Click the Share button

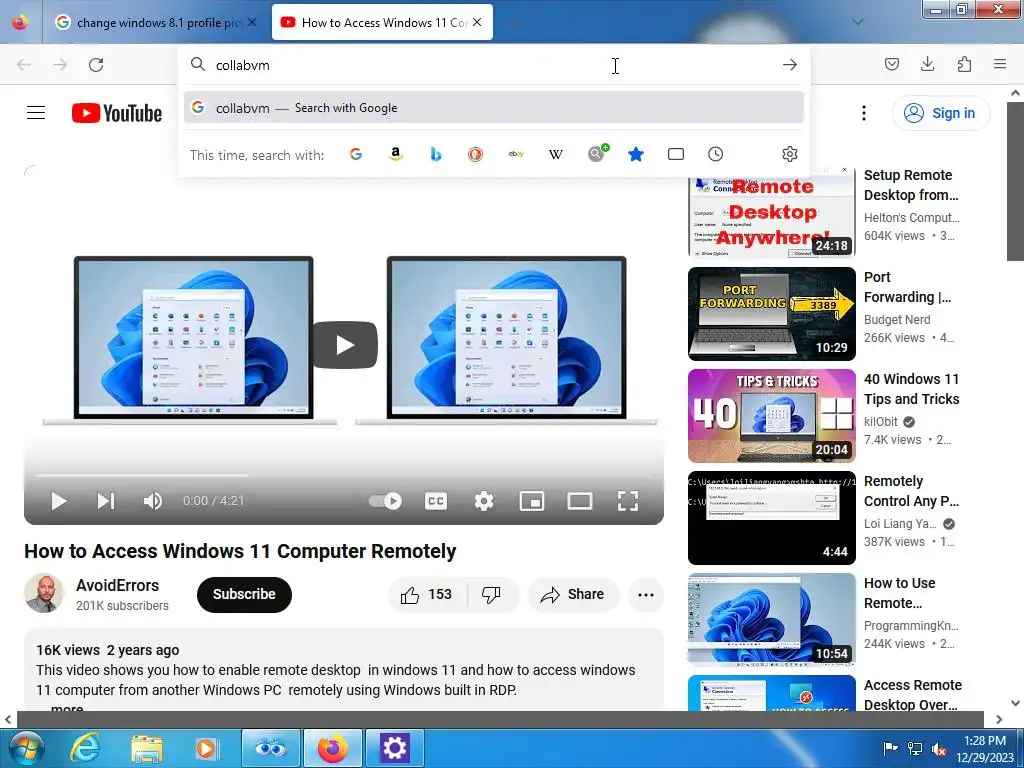573,594
